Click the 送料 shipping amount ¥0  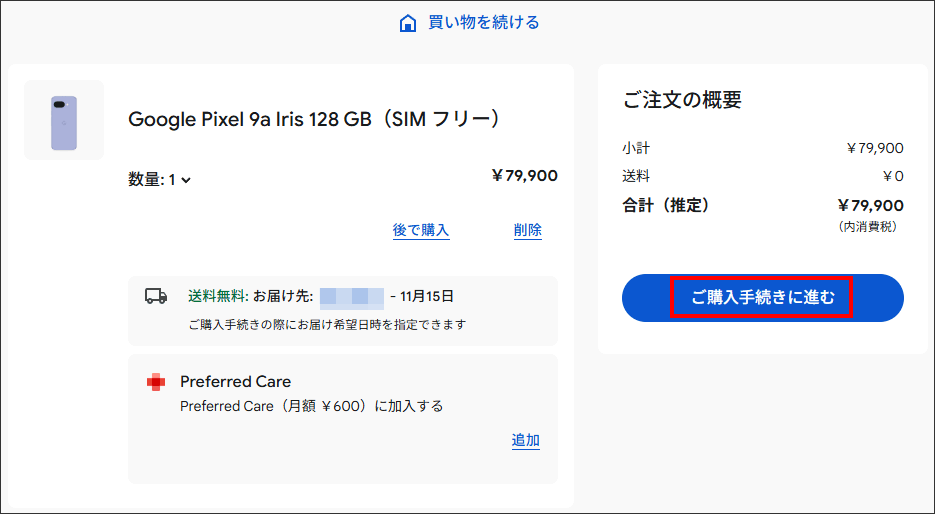coord(893,176)
